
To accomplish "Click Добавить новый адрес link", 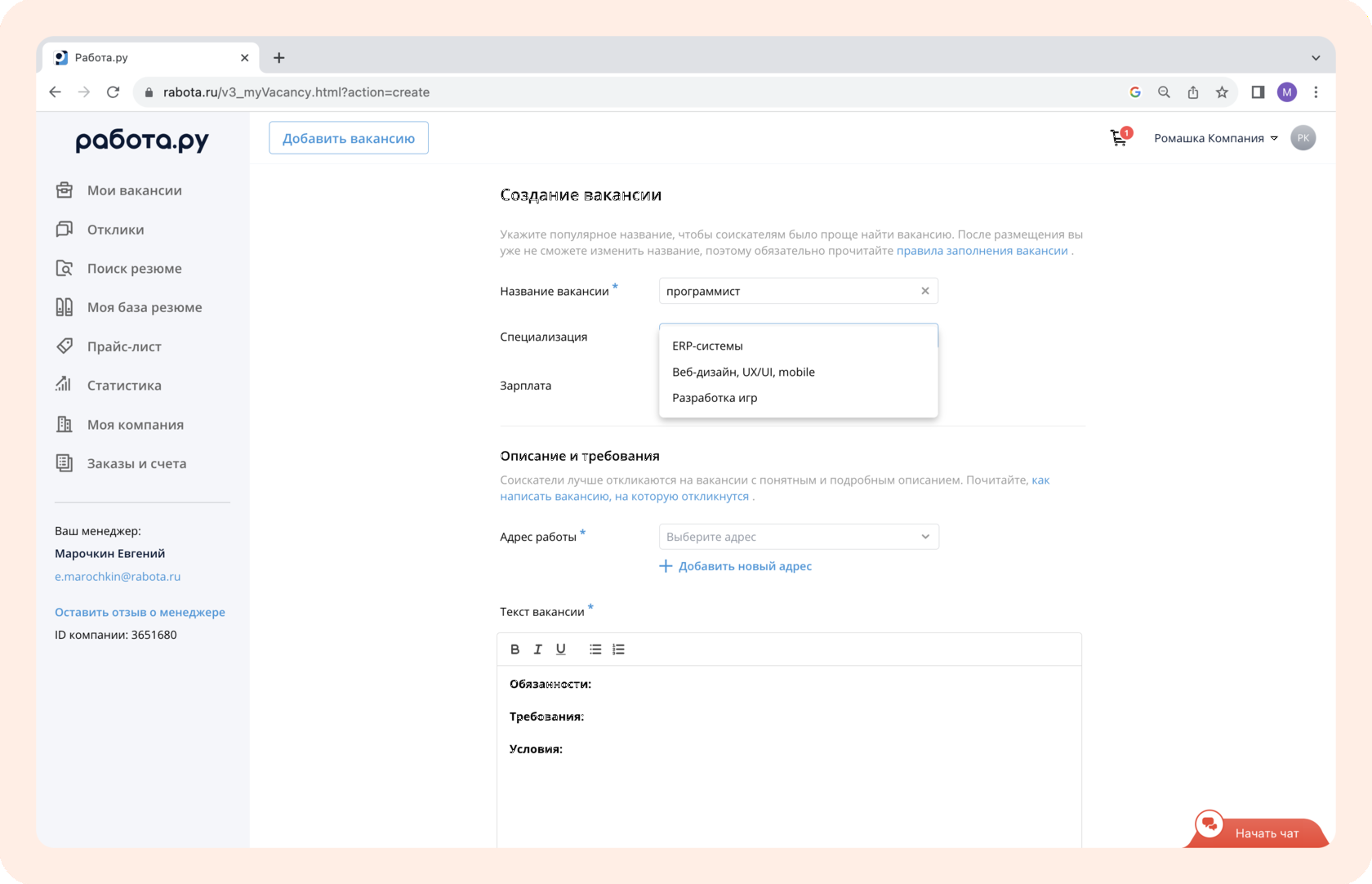I will coord(736,566).
